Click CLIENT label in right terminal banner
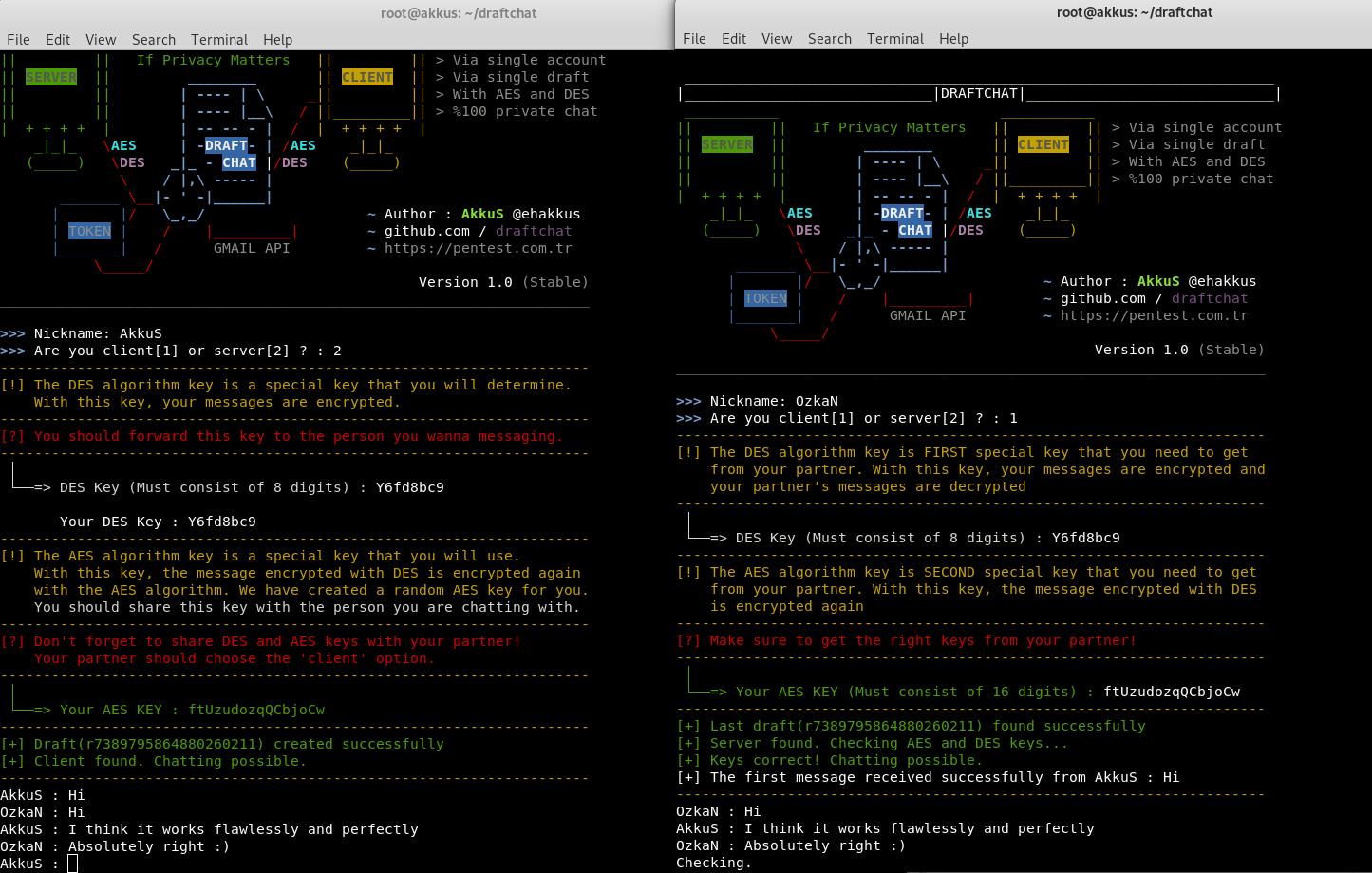 (1043, 144)
